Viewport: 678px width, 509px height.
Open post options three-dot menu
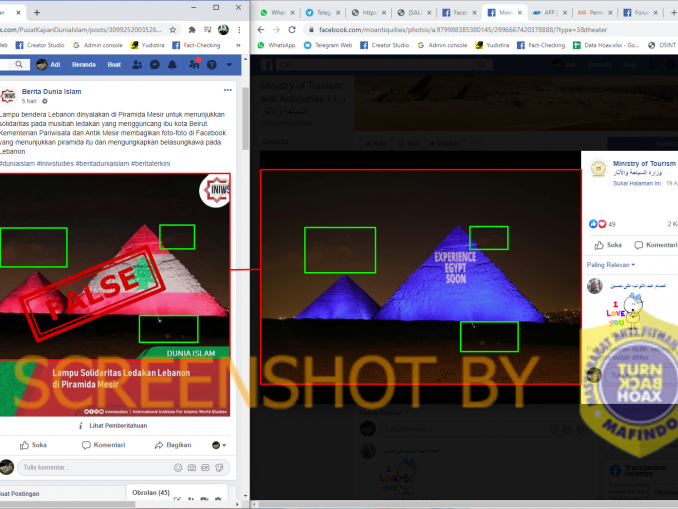[x=227, y=90]
